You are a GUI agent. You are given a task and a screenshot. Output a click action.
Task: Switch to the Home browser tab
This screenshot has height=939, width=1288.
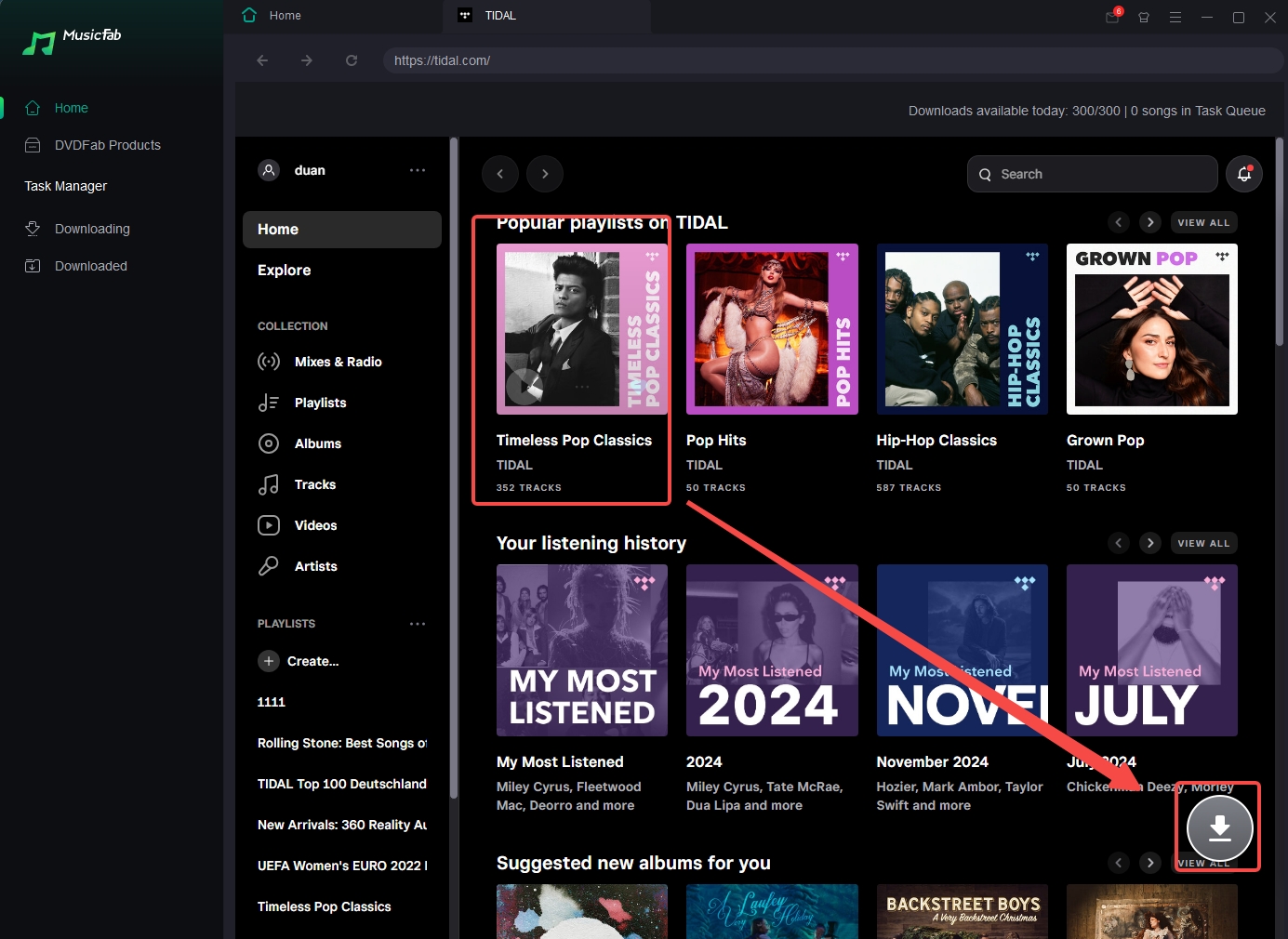(285, 15)
